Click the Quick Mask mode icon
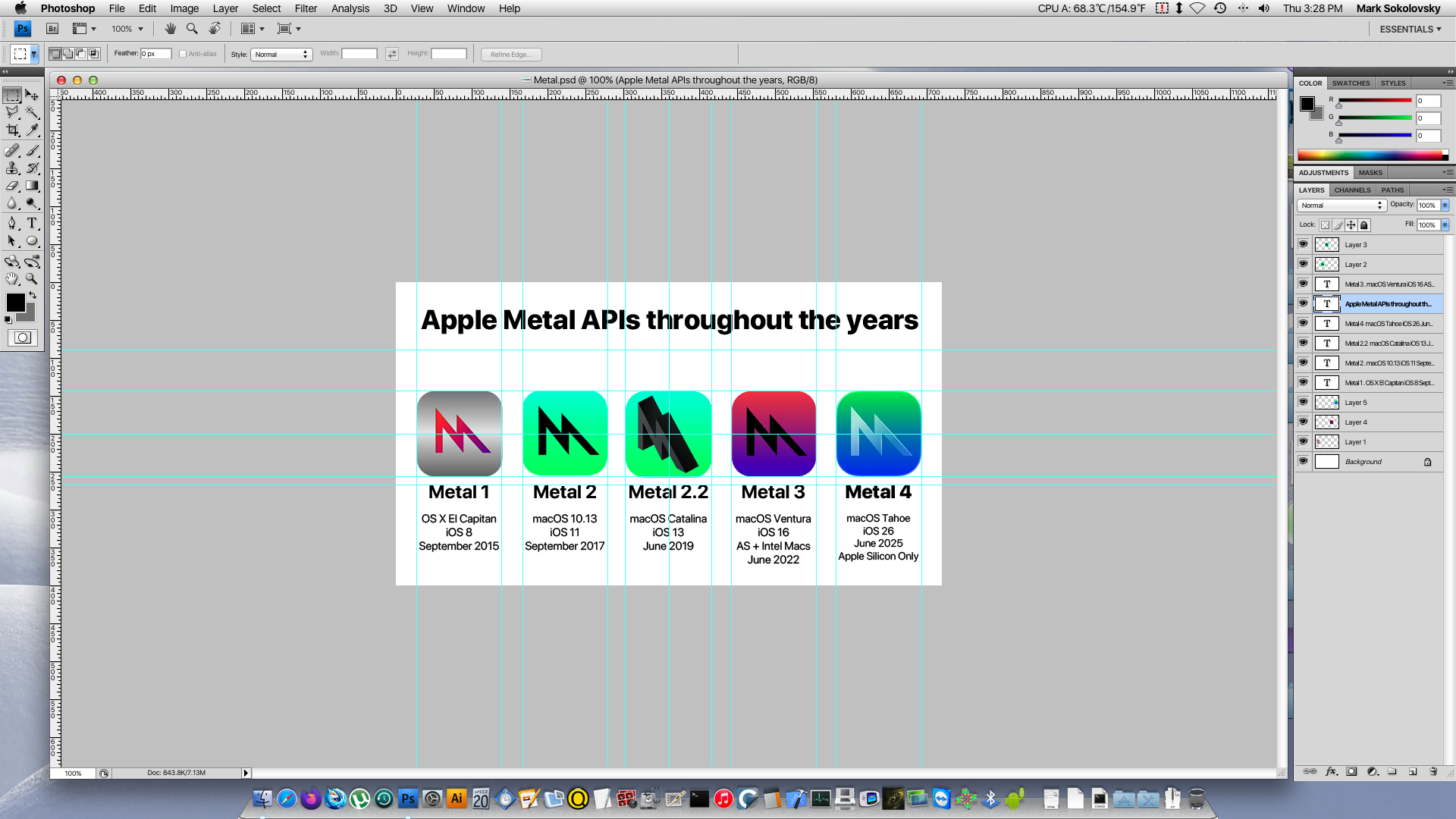The width and height of the screenshot is (1456, 819). [23, 337]
